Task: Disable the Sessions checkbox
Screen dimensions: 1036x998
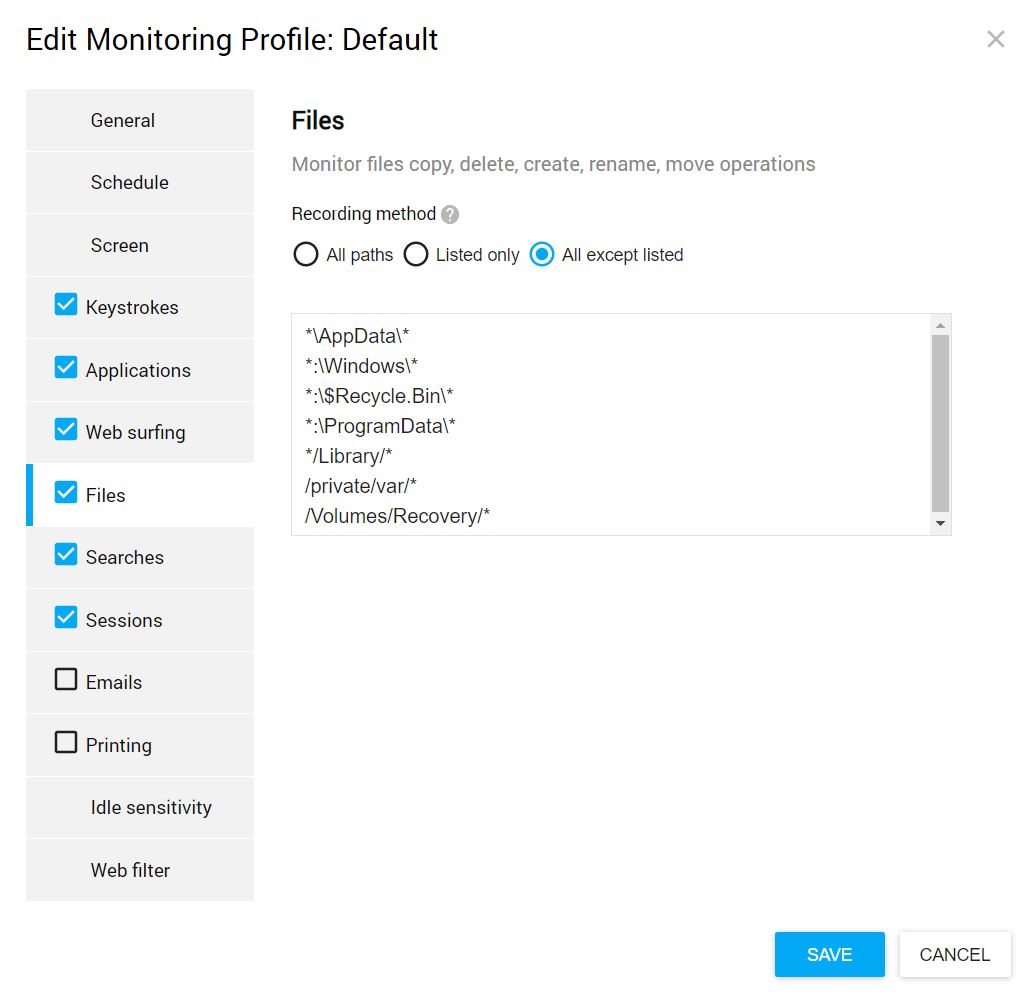Action: tap(66, 618)
